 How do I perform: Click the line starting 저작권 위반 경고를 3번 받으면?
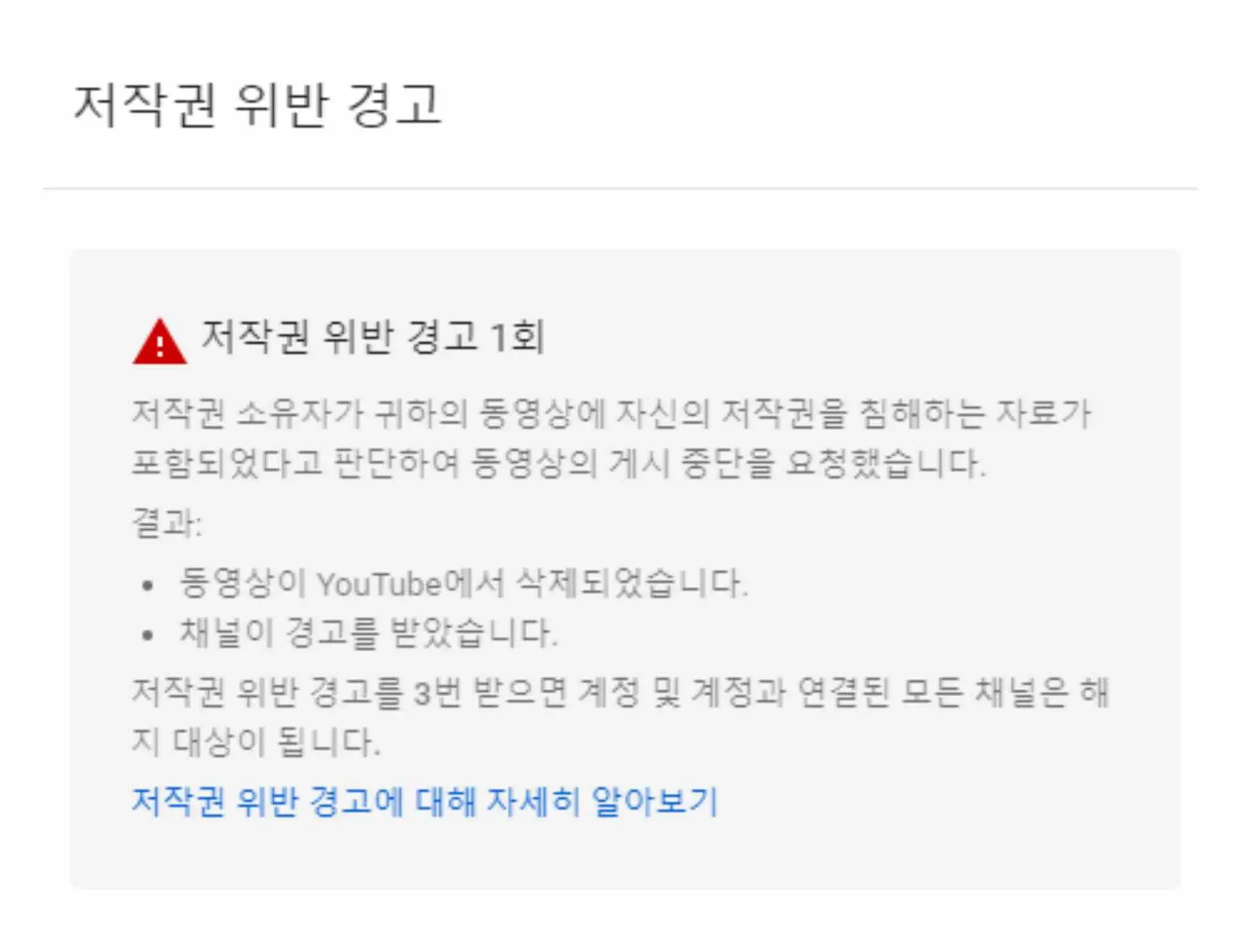(620, 692)
